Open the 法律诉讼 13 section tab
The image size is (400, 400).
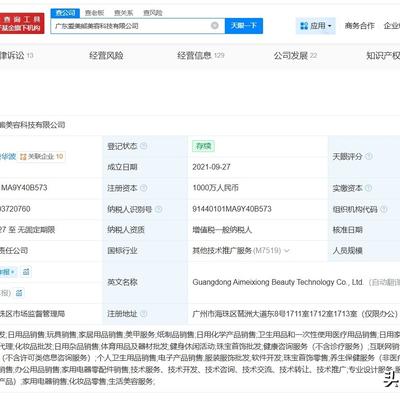pos(17,55)
